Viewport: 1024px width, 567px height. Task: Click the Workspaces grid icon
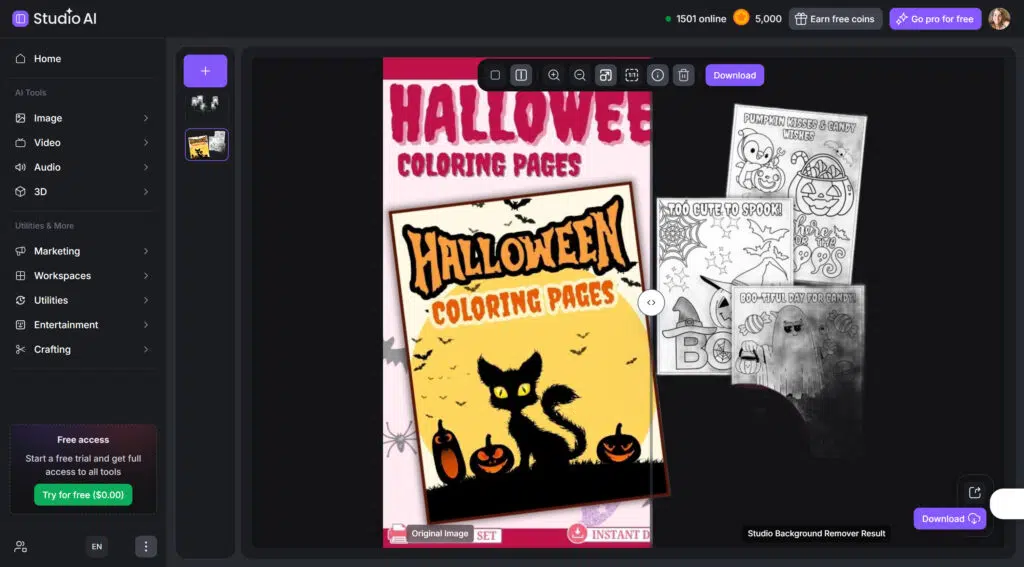pyautogui.click(x=20, y=276)
